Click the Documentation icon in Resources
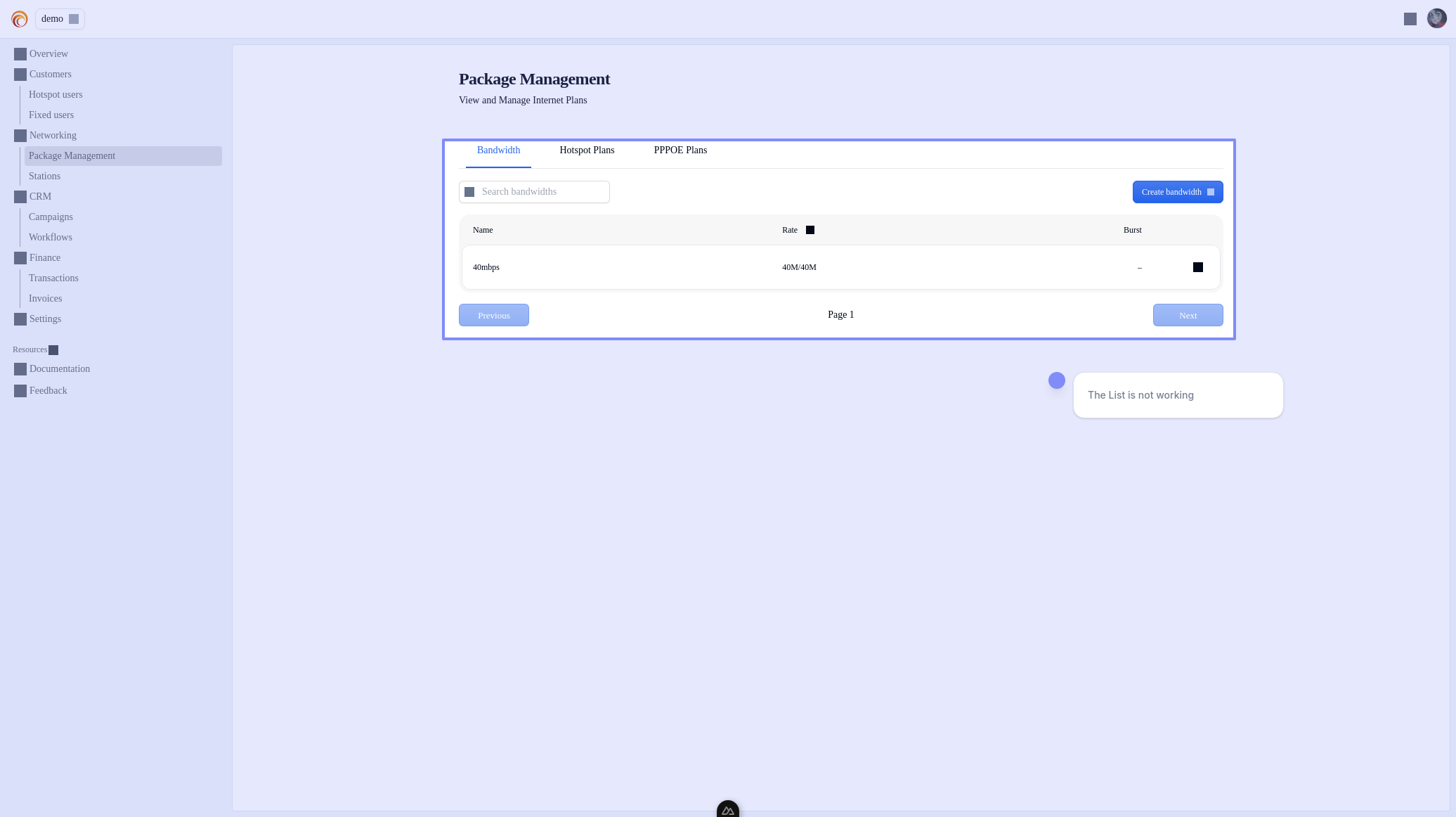This screenshot has width=1456, height=817. 20,369
